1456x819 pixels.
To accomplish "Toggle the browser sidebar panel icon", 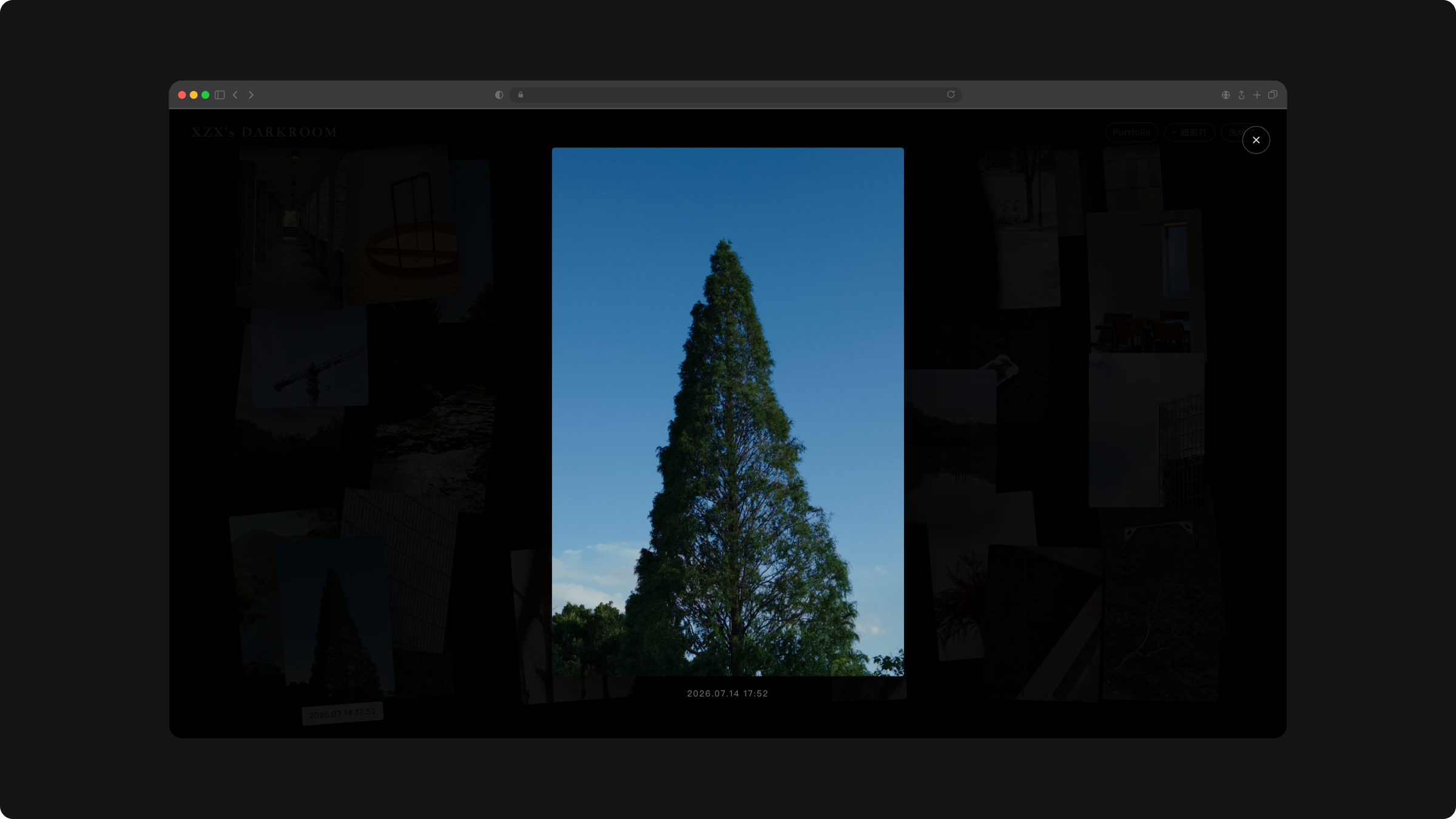I will [x=220, y=95].
